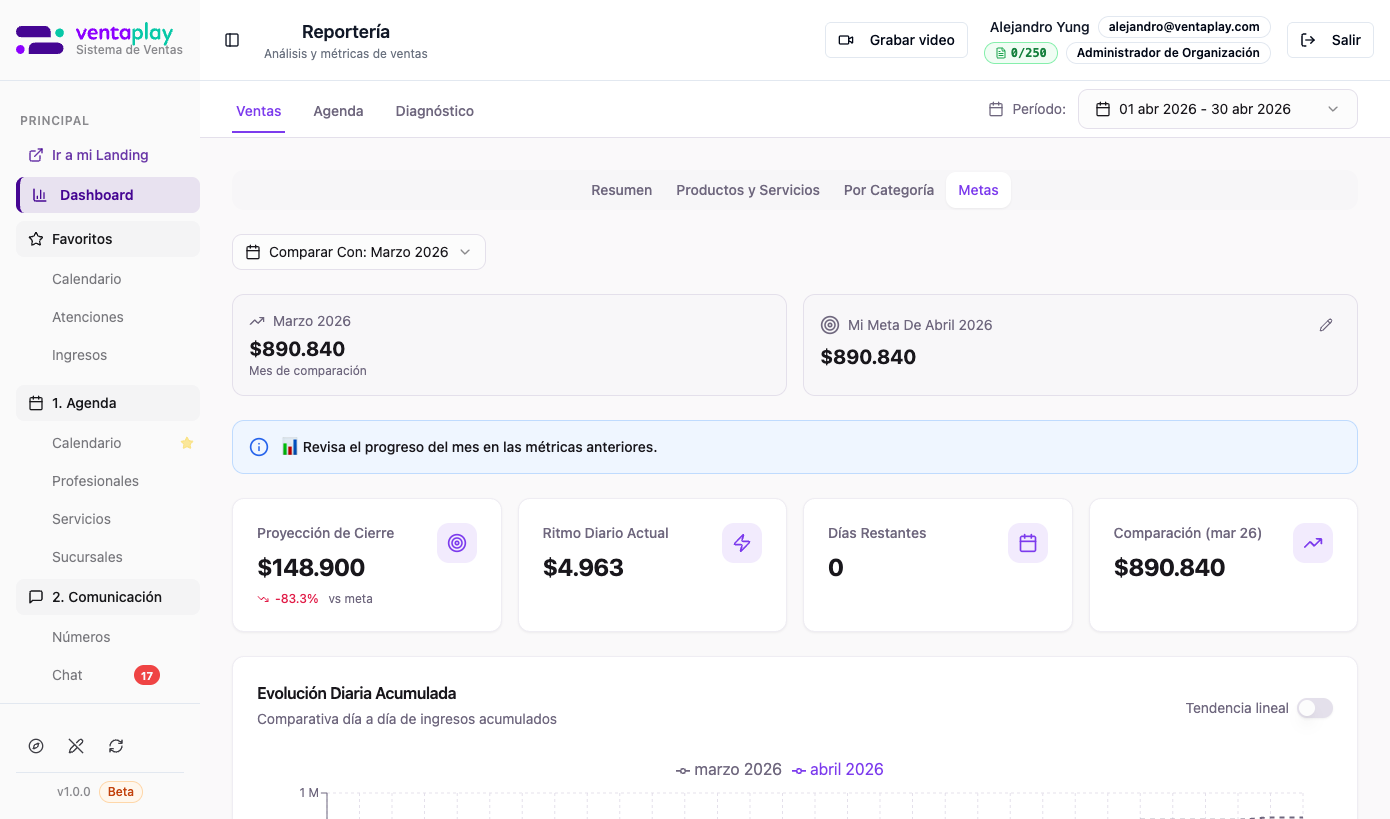Click the target icon in Proyección de Cierre

[457, 543]
